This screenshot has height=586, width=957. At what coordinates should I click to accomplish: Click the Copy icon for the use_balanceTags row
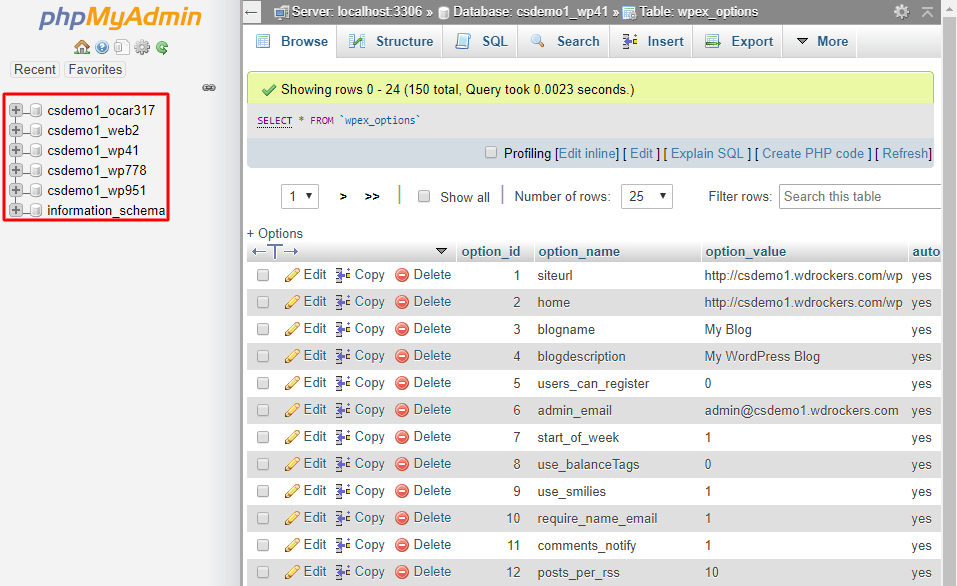(x=342, y=464)
